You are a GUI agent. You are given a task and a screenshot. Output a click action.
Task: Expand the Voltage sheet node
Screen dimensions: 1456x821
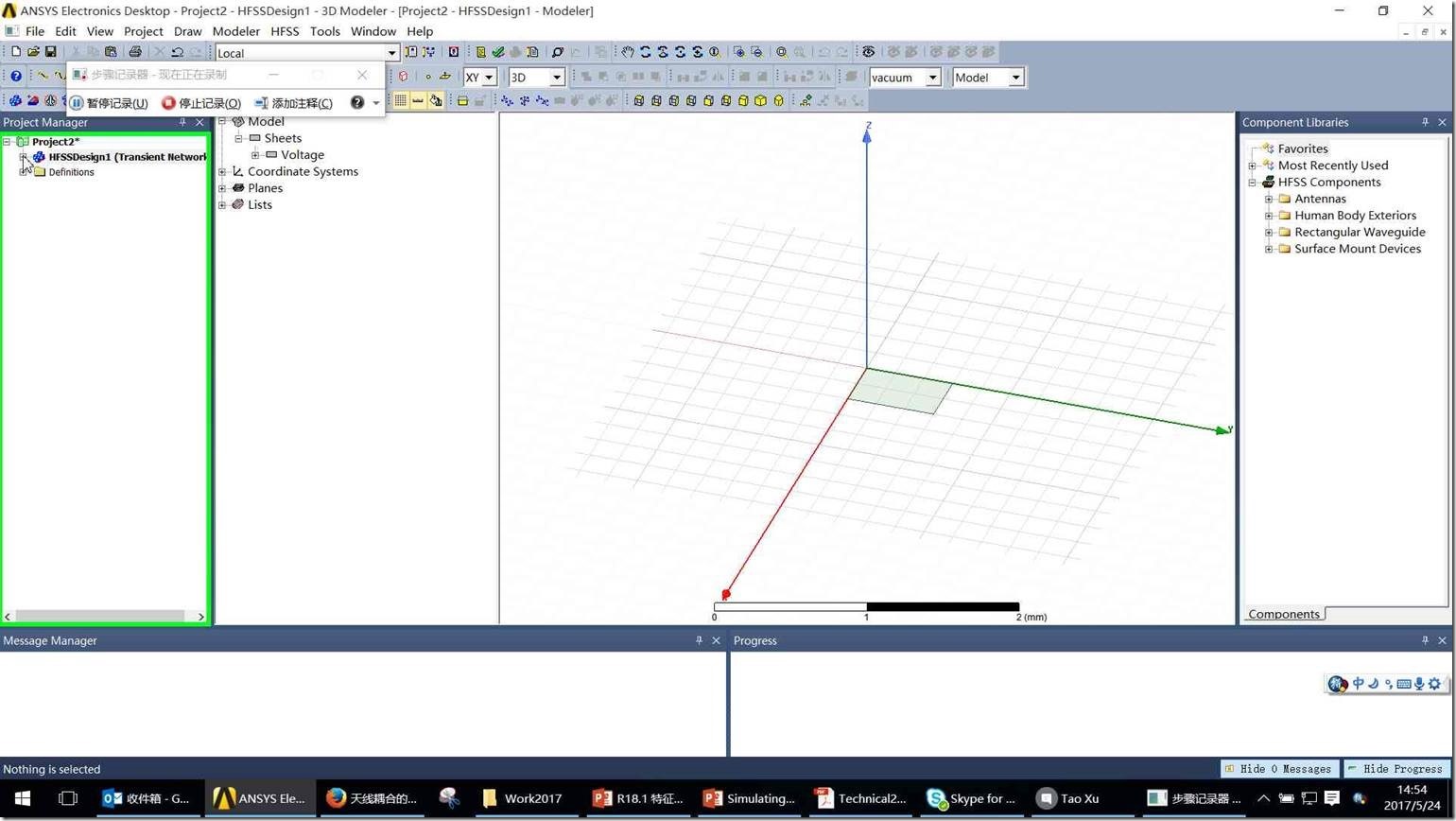click(x=255, y=155)
